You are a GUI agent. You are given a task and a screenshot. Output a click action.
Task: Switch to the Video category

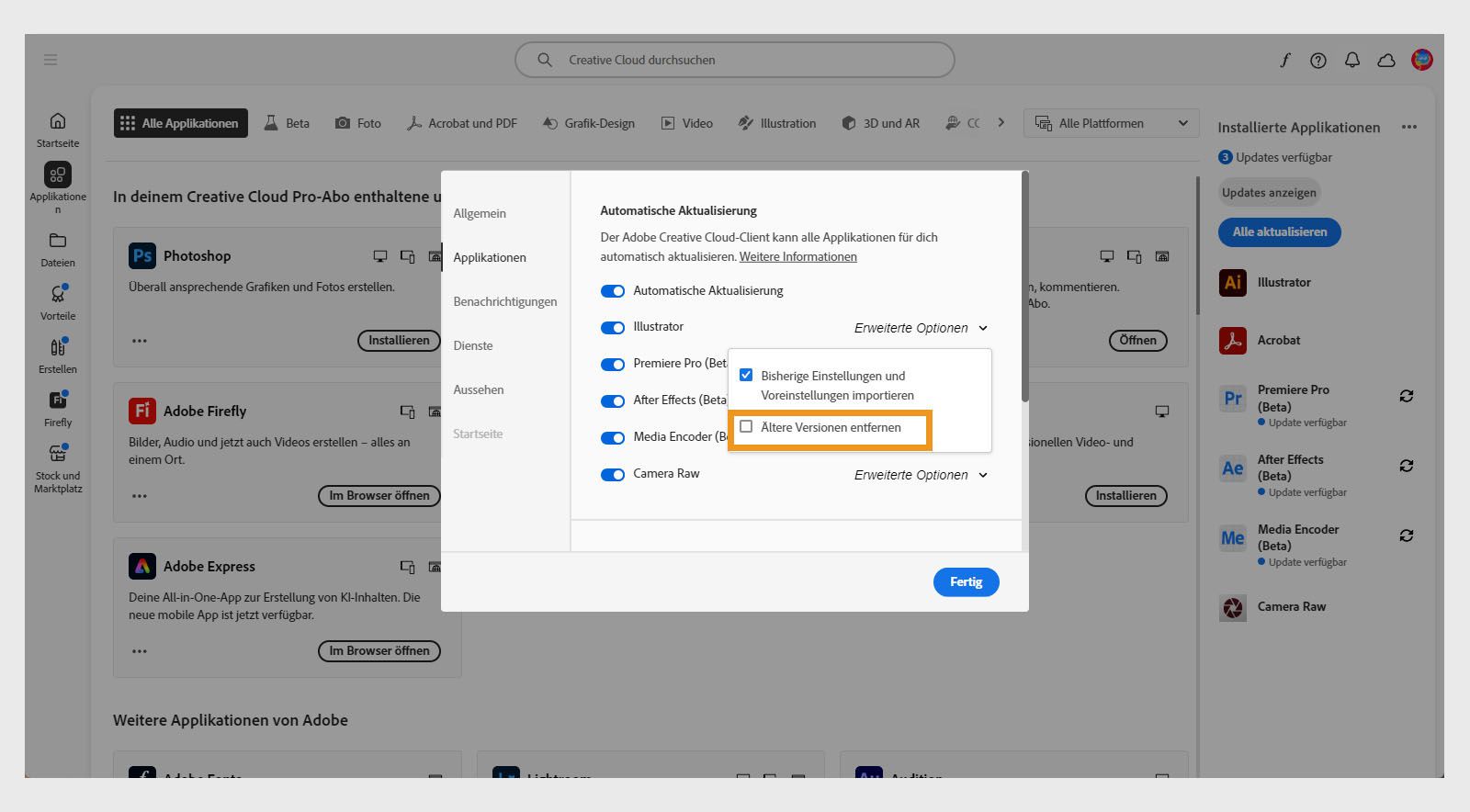687,123
